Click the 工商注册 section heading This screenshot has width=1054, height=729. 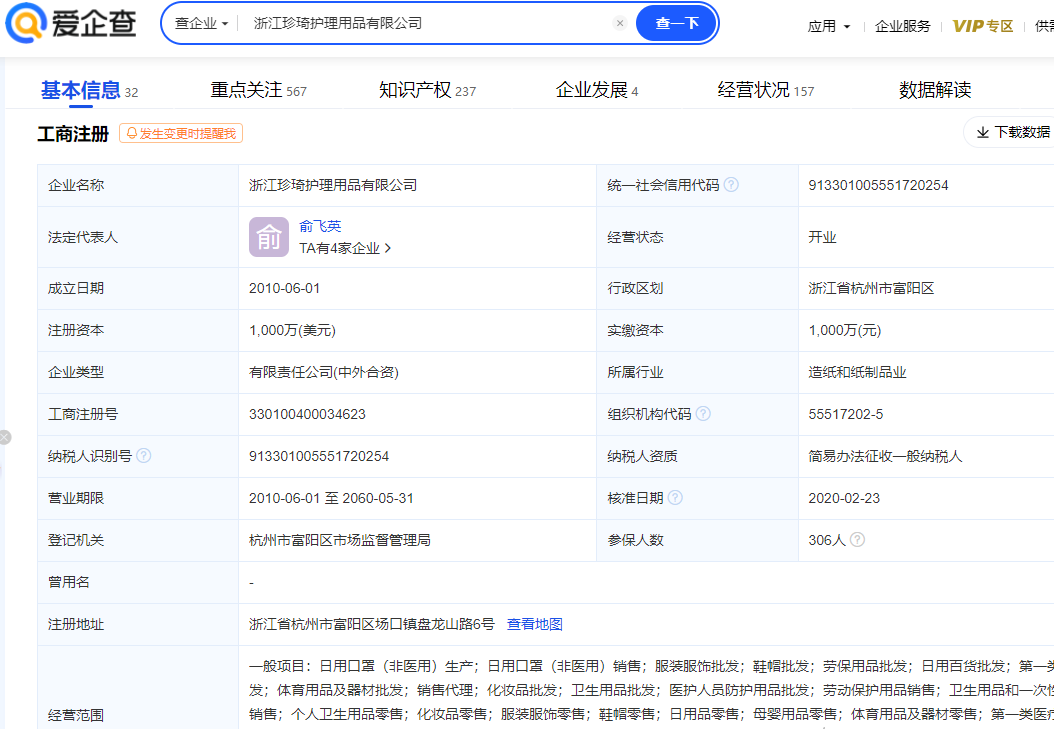(73, 134)
